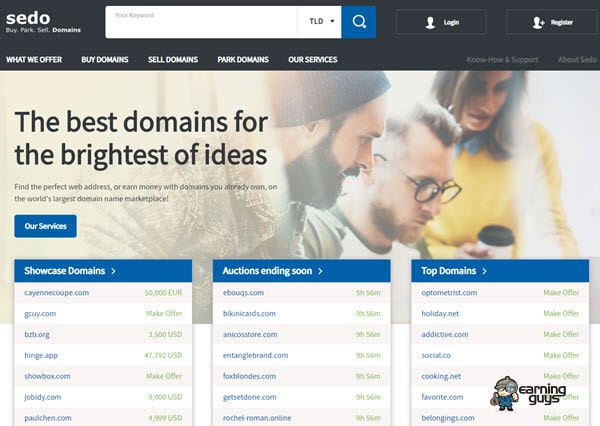Click the 47,792 USD price

click(163, 355)
